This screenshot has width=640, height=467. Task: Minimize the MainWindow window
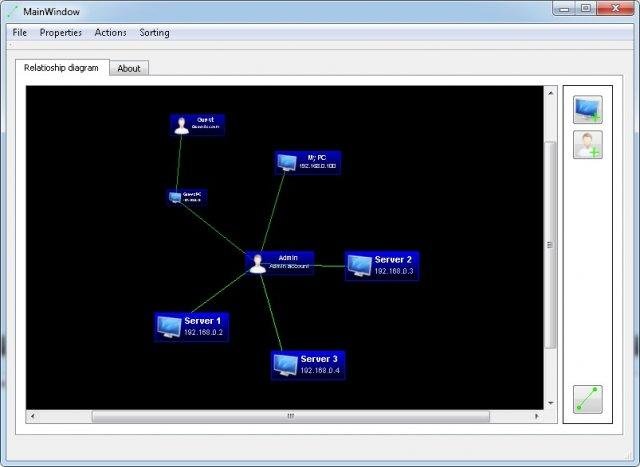564,8
